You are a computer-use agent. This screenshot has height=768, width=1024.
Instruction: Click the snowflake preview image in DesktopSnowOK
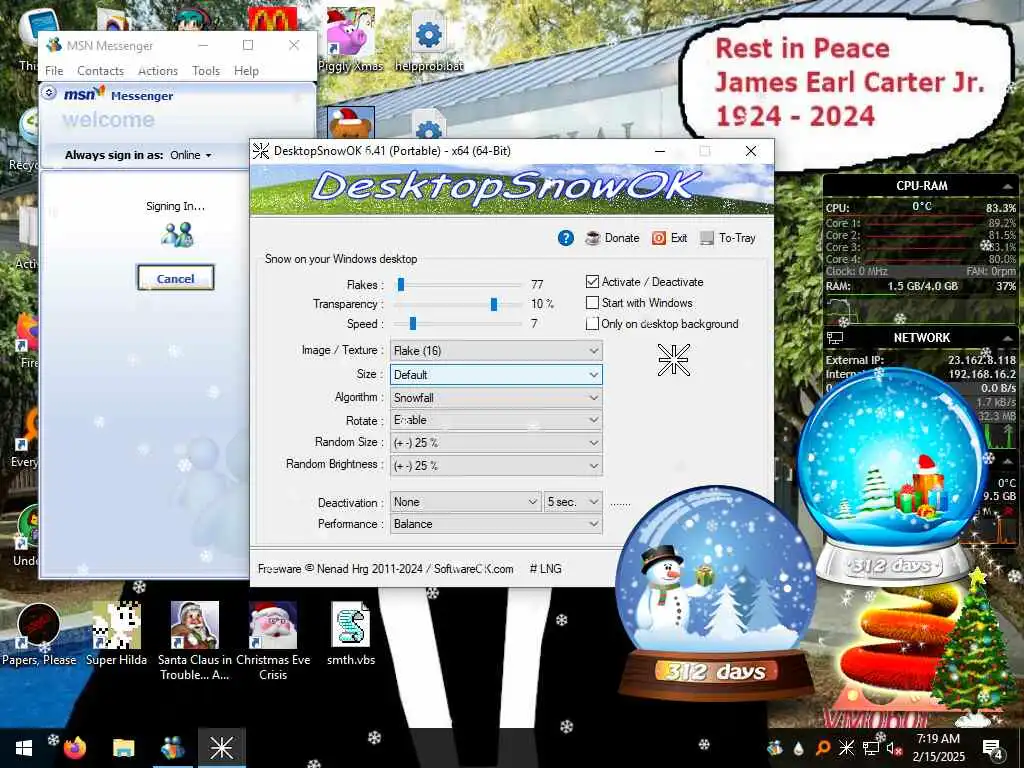point(673,360)
